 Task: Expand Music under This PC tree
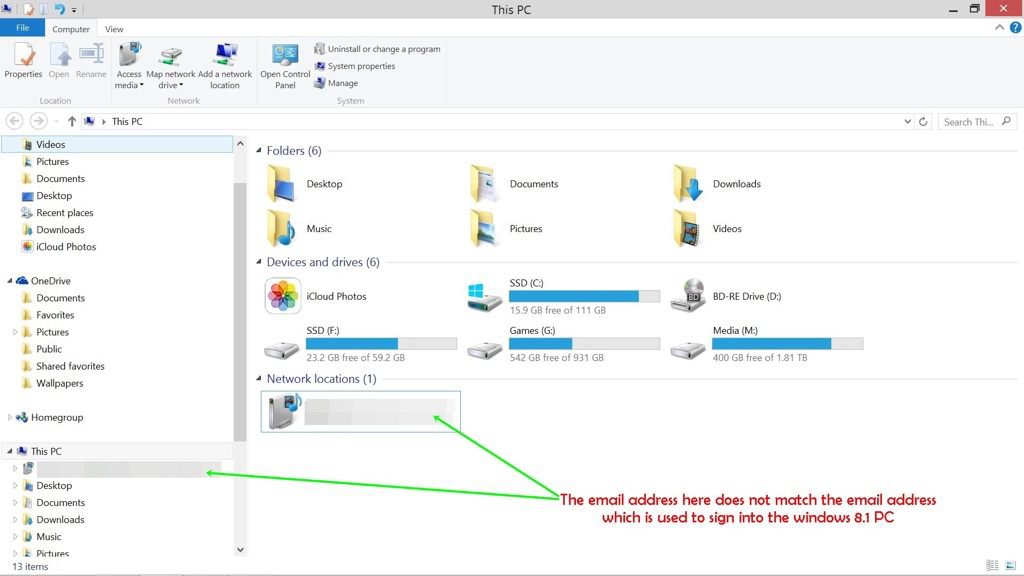point(15,536)
